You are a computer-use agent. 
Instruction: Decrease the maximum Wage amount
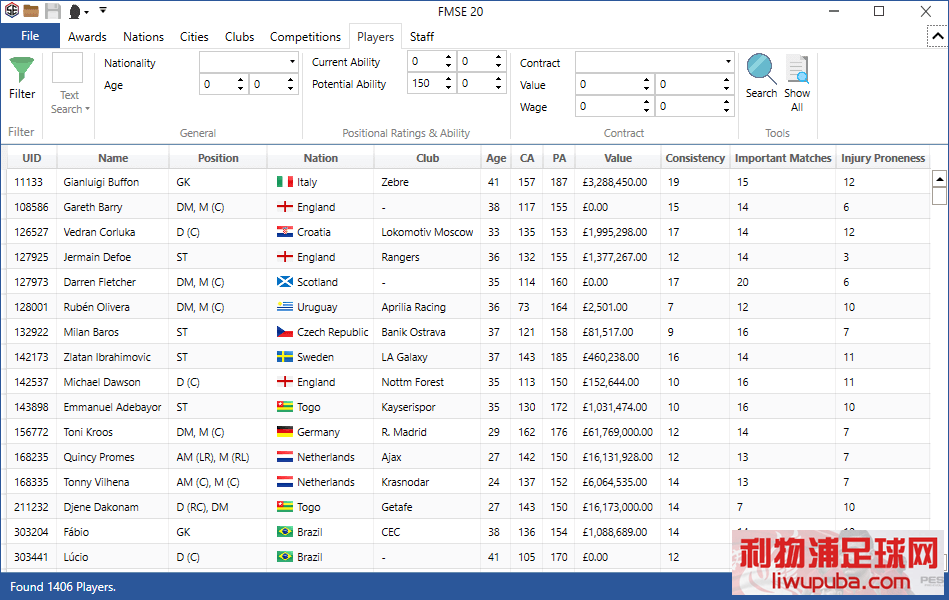[x=726, y=110]
